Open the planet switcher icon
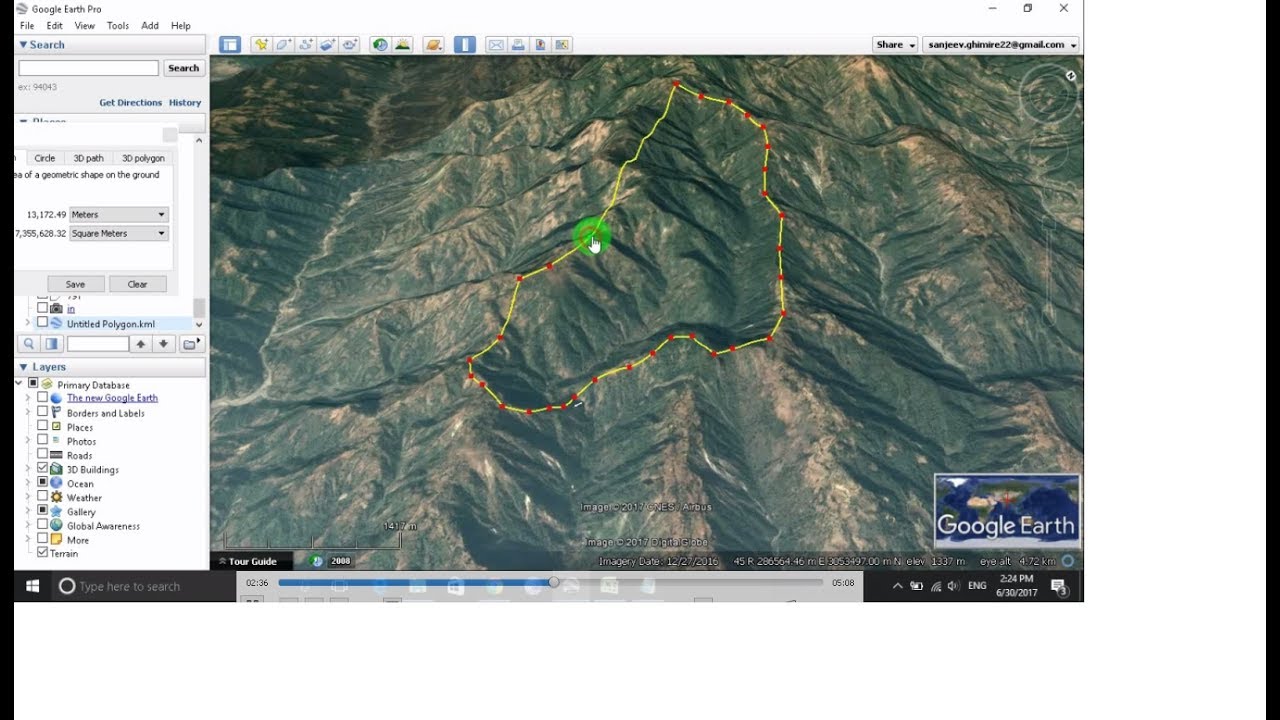Viewport: 1280px width, 720px height. click(433, 45)
